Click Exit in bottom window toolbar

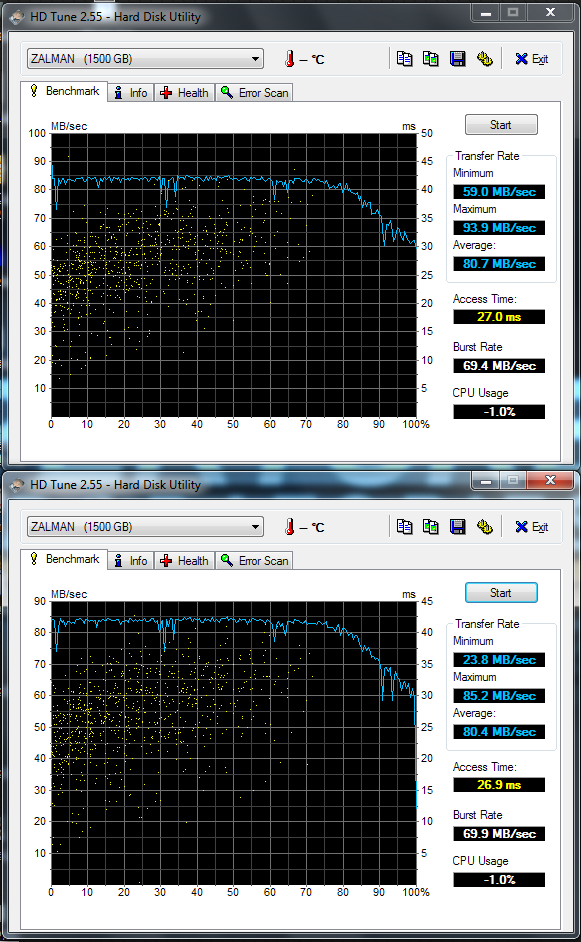[532, 527]
